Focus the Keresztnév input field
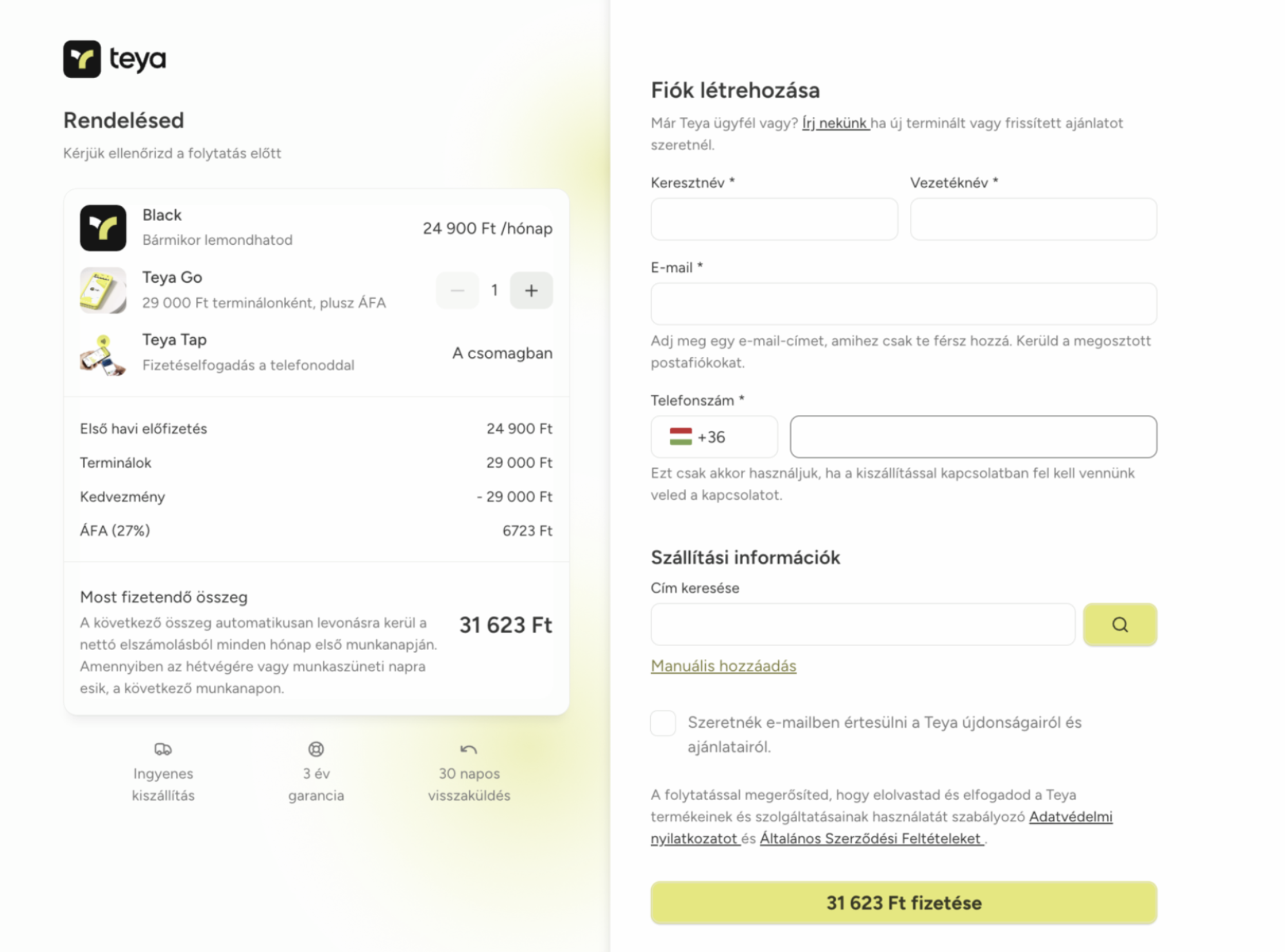Image resolution: width=1285 pixels, height=952 pixels. pos(774,219)
